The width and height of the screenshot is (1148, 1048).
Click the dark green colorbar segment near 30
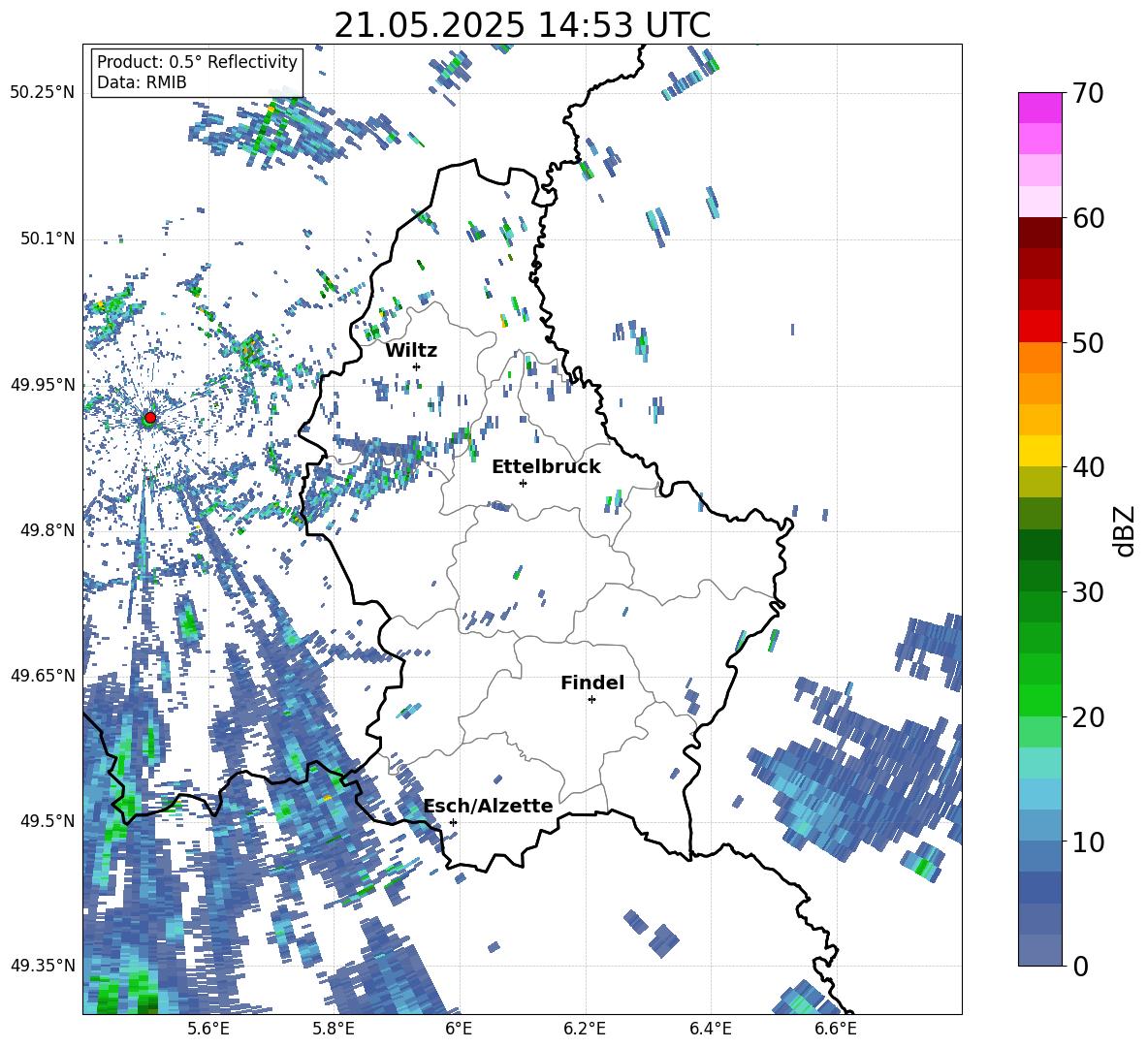1039,576
